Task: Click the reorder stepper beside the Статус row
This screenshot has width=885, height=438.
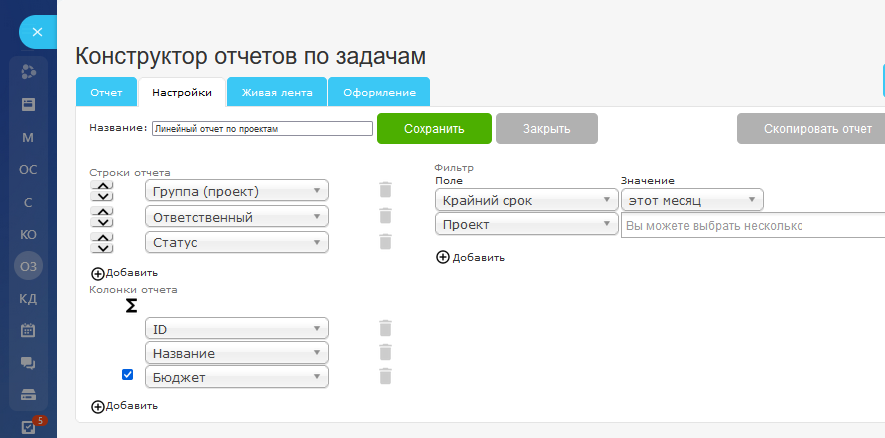Action: (102, 242)
